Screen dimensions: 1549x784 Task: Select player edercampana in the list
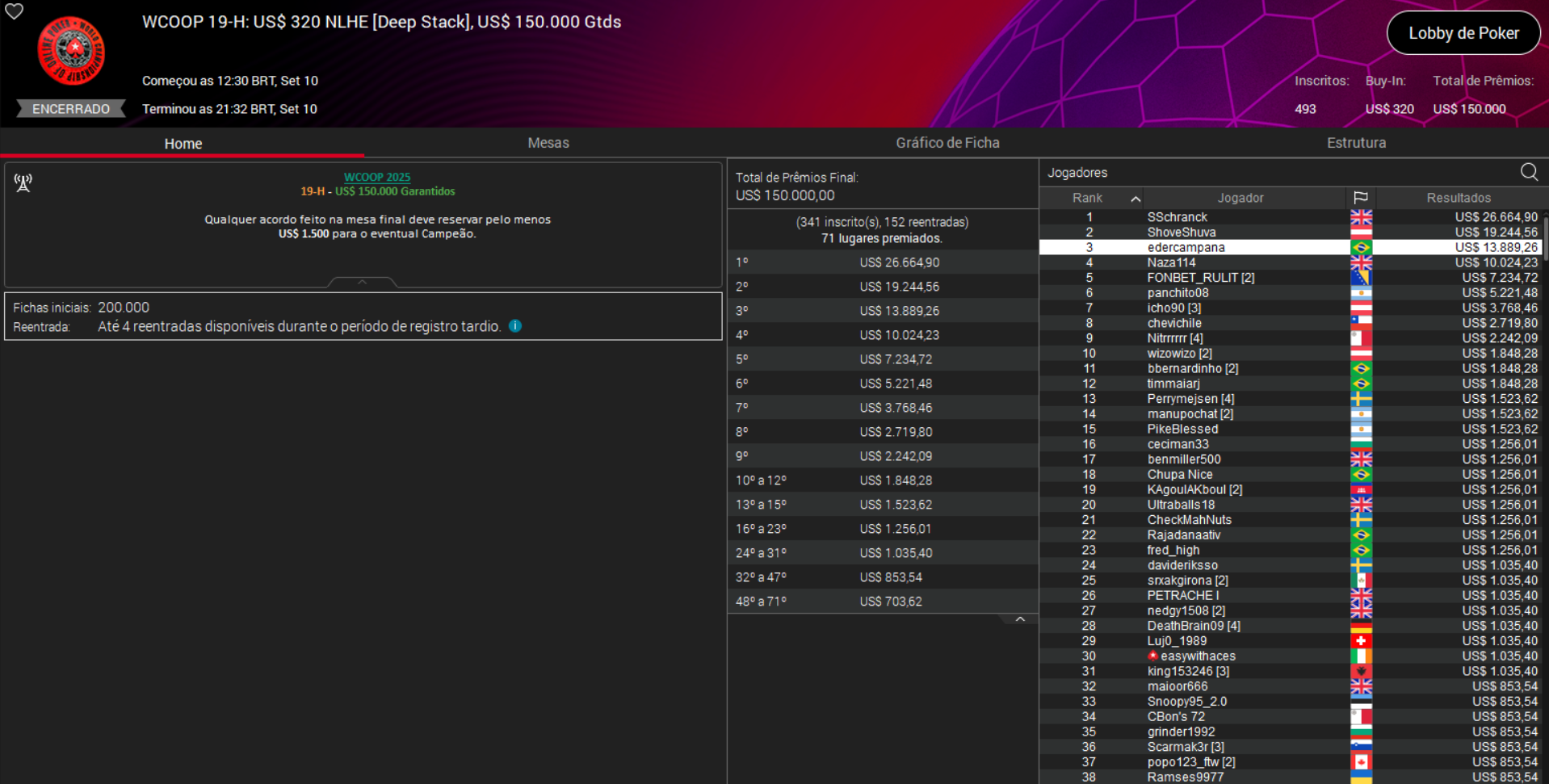click(1186, 248)
